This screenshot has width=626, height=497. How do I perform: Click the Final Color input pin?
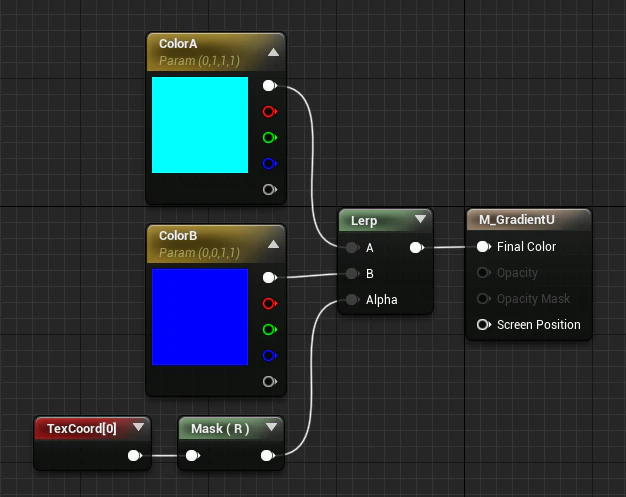(484, 247)
